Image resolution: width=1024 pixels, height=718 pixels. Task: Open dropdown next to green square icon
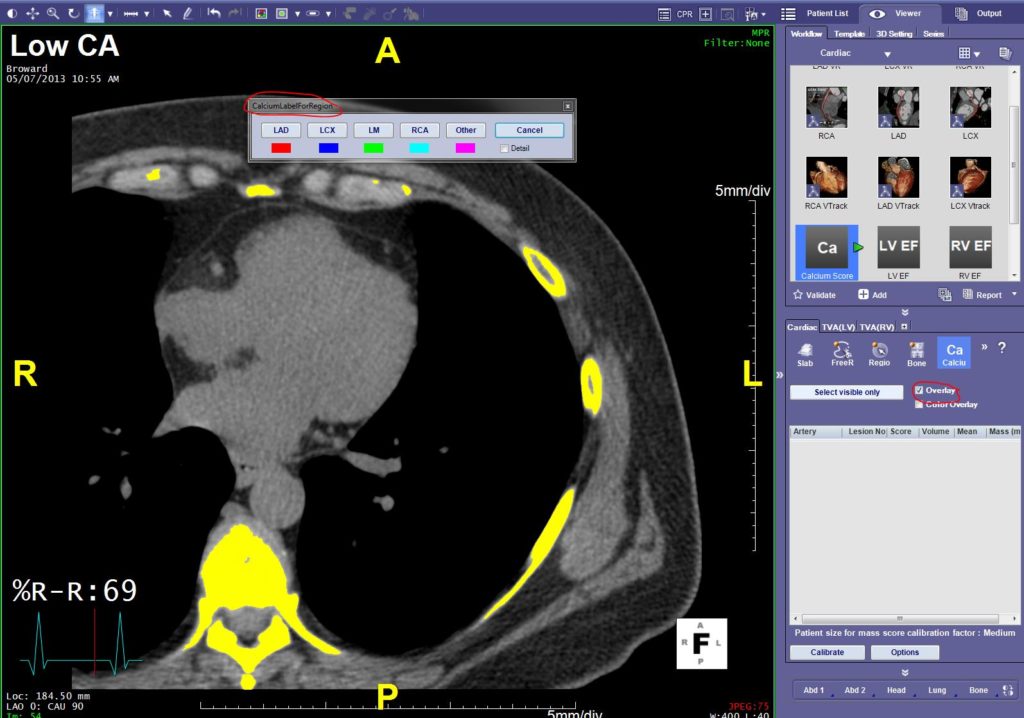pos(297,14)
